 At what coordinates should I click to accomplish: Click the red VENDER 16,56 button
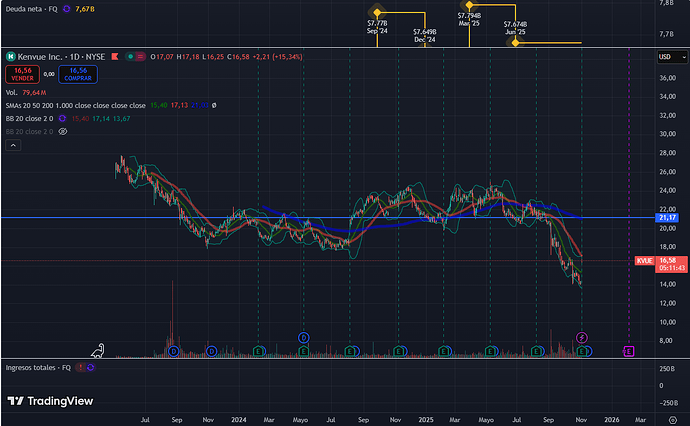point(21,73)
